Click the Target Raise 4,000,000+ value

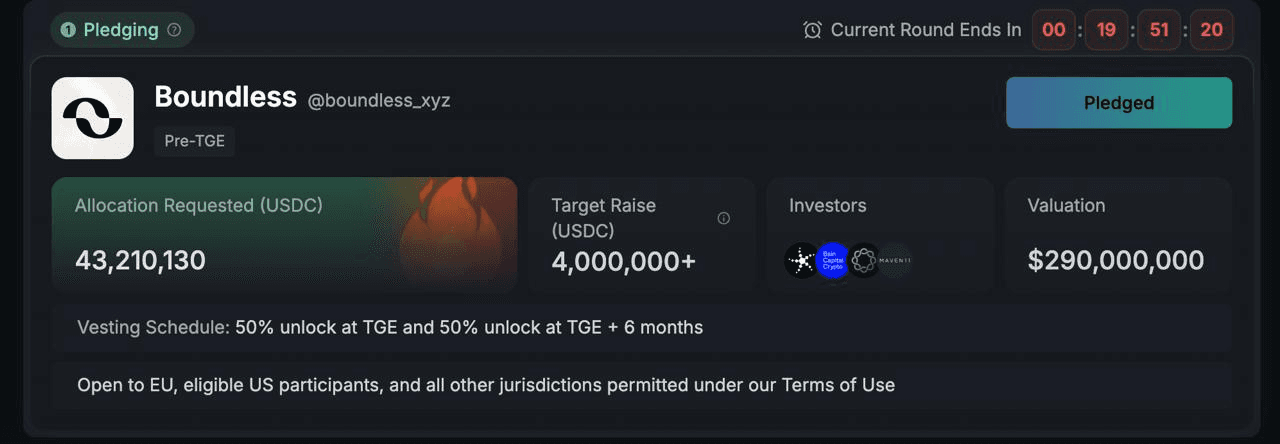click(x=623, y=261)
